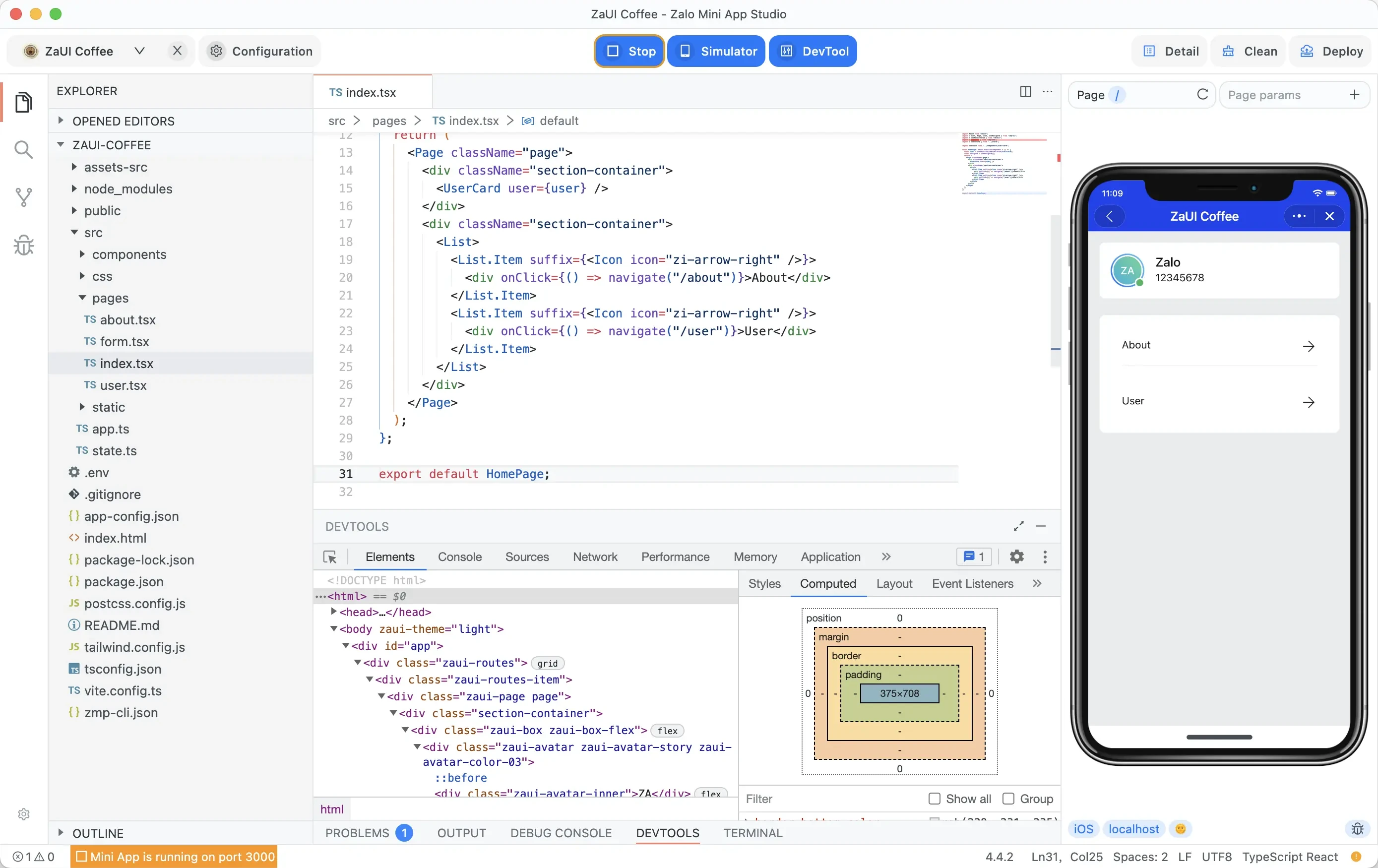The width and height of the screenshot is (1378, 868).
Task: Click the emoji face badge below simulator
Action: [1180, 828]
